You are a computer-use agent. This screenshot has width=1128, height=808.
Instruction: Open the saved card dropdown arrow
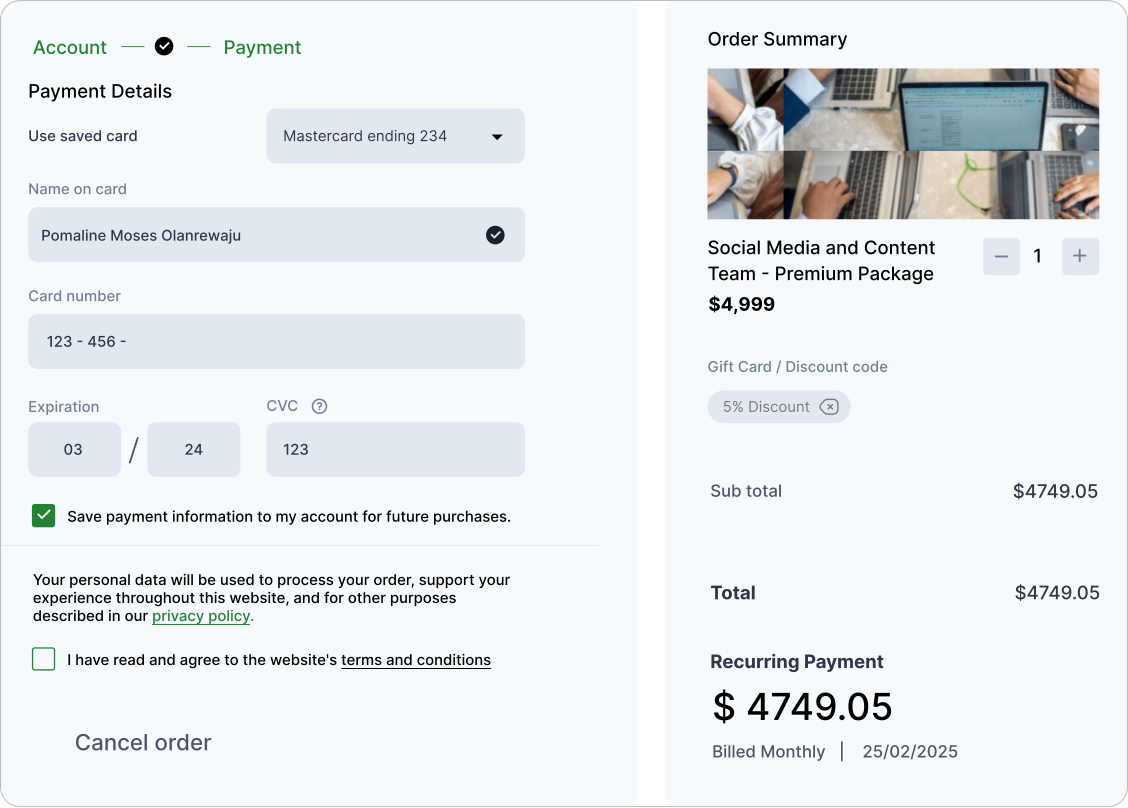pos(497,137)
